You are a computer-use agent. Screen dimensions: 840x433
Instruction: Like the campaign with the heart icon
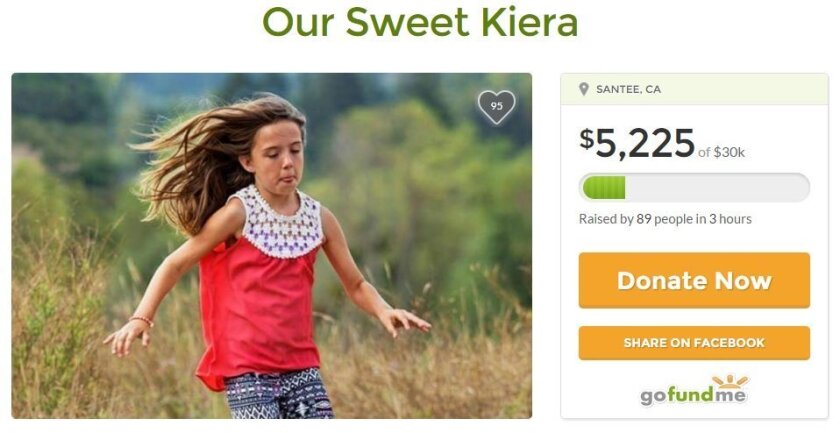(497, 107)
